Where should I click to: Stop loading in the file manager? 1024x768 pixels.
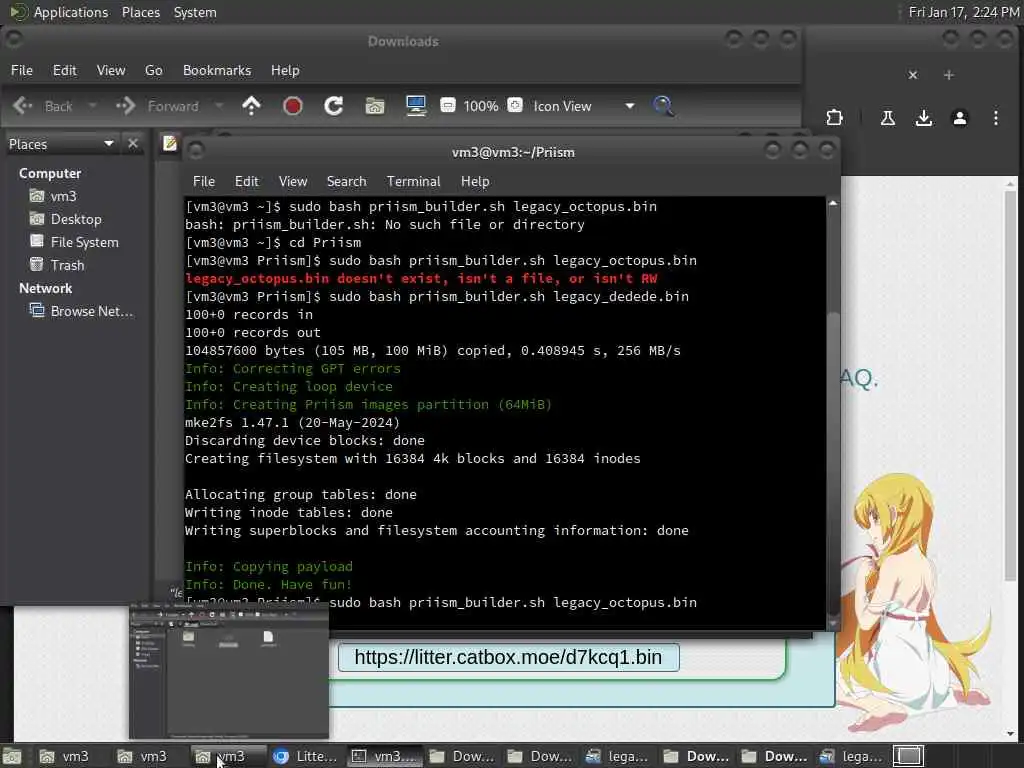click(x=293, y=106)
